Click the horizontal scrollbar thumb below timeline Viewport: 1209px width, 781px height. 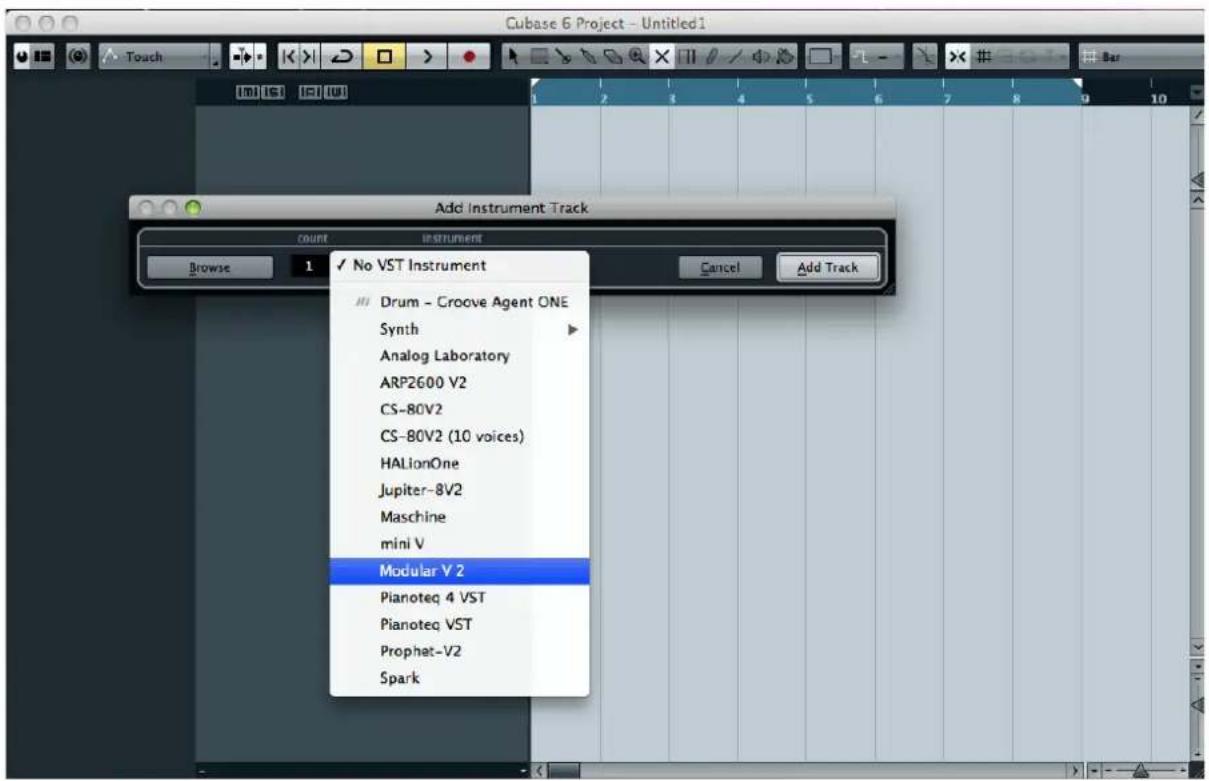click(563, 772)
